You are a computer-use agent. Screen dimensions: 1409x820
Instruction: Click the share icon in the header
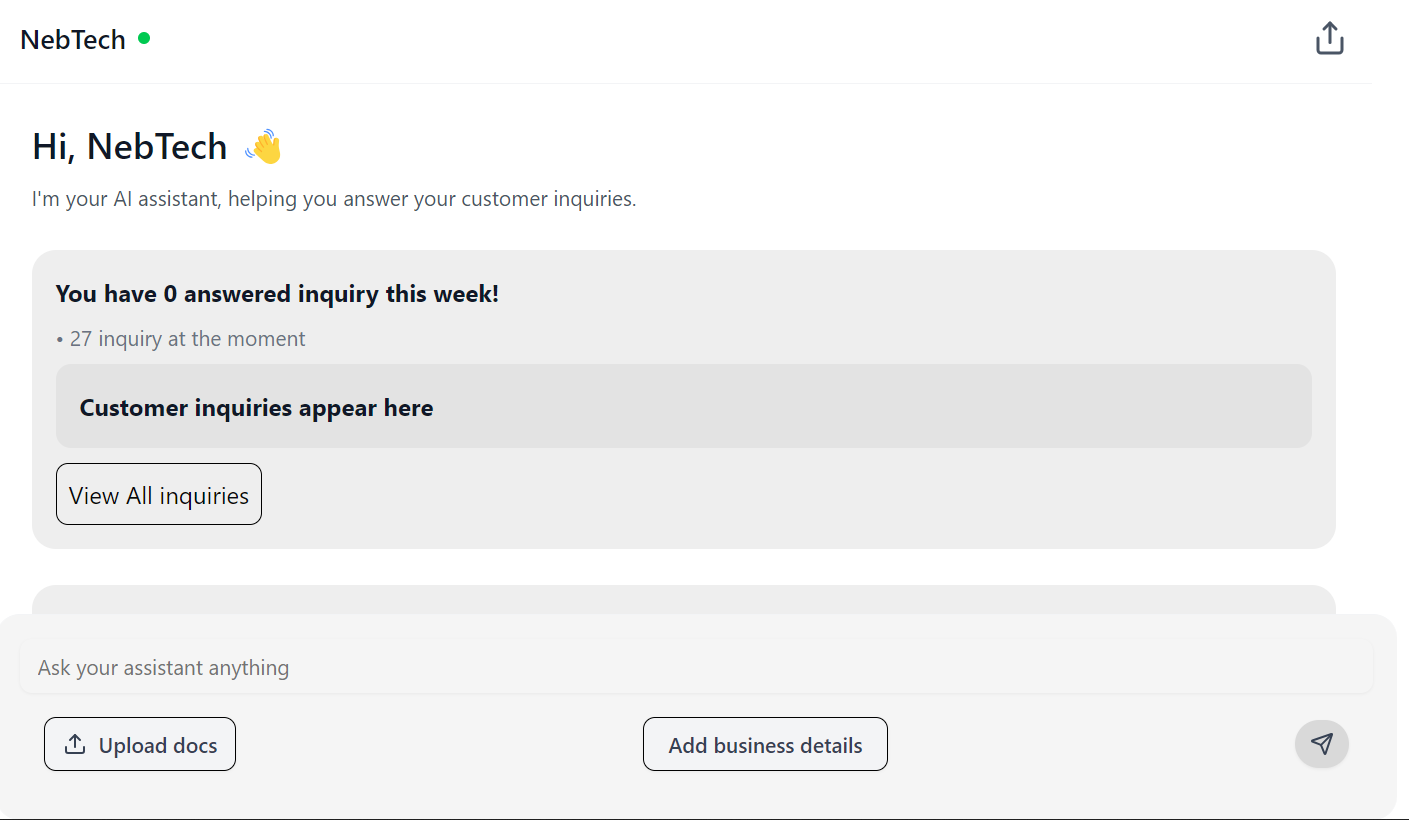(1329, 39)
